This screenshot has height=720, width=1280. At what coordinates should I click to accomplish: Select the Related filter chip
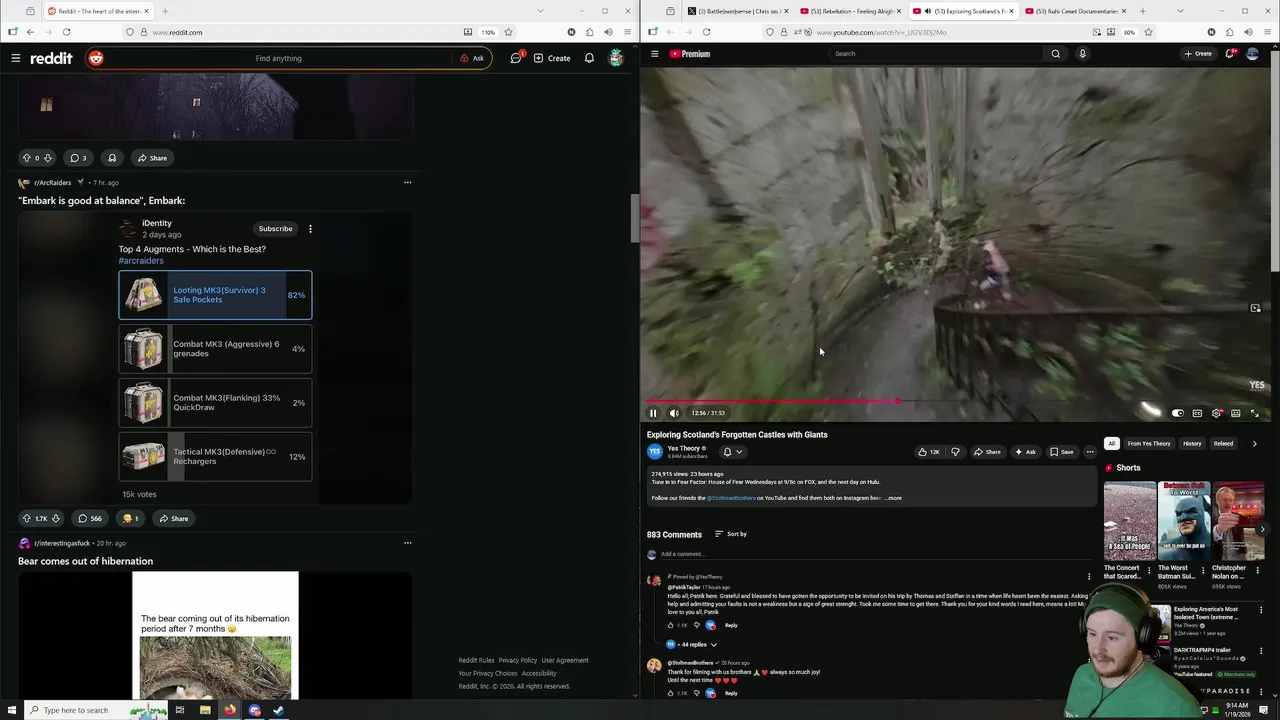1223,443
